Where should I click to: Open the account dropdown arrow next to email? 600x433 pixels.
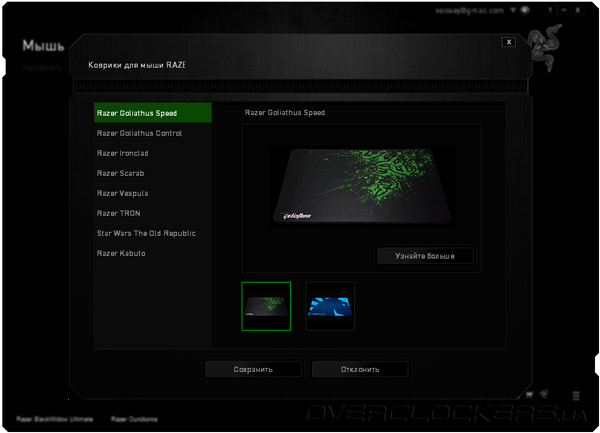point(513,10)
